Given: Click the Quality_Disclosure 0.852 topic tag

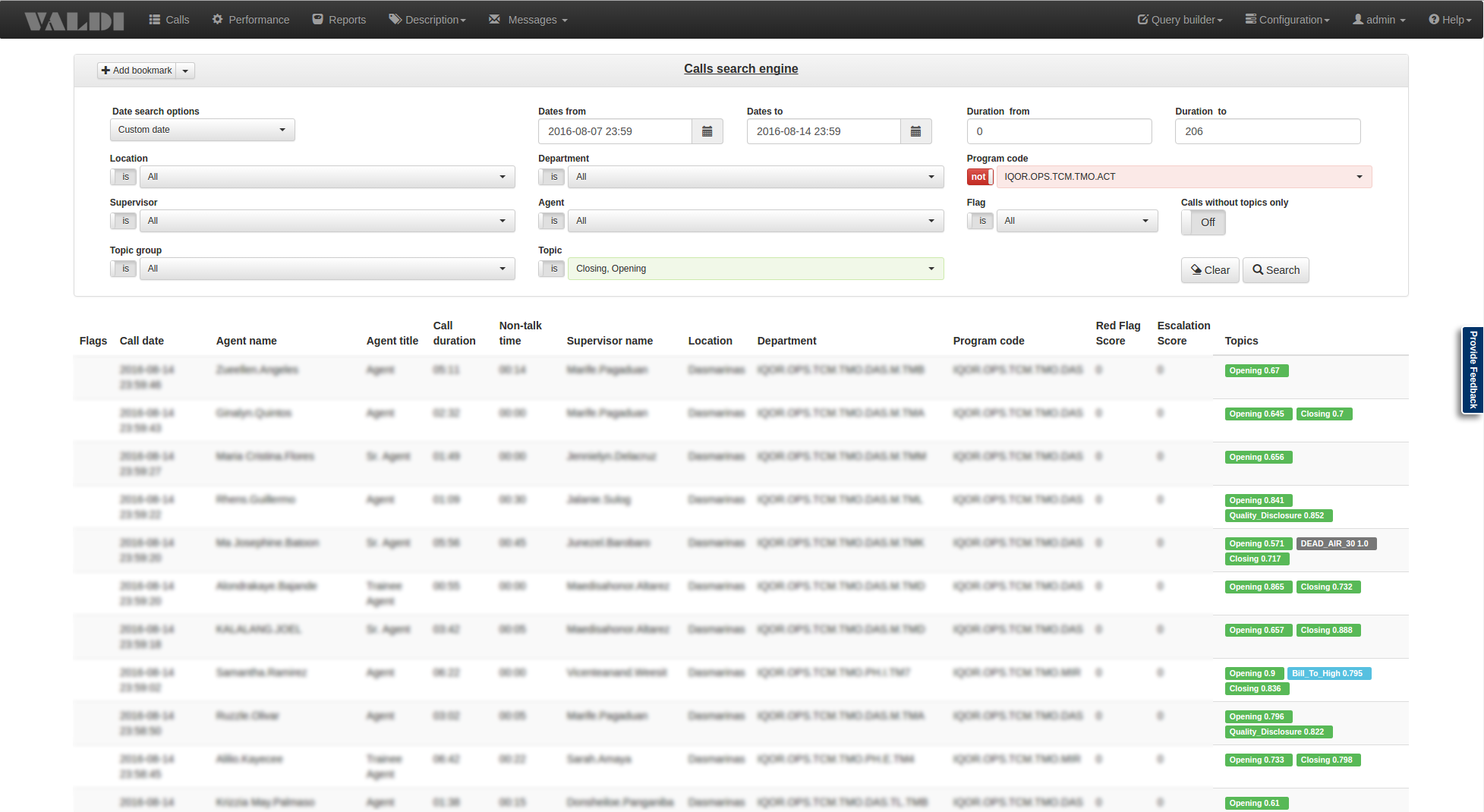Looking at the screenshot, I should (1278, 516).
